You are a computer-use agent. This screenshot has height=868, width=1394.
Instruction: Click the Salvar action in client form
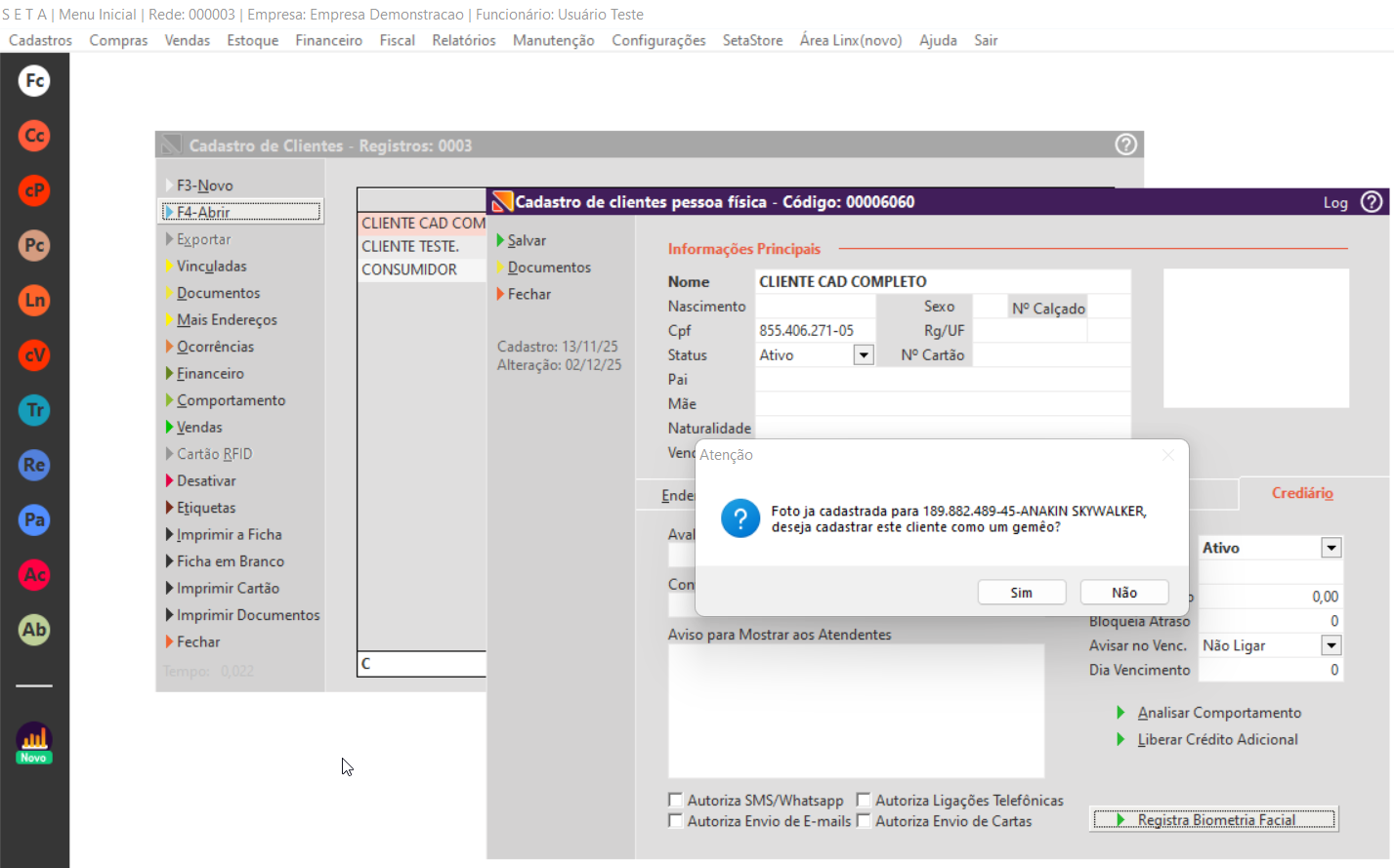click(x=527, y=240)
